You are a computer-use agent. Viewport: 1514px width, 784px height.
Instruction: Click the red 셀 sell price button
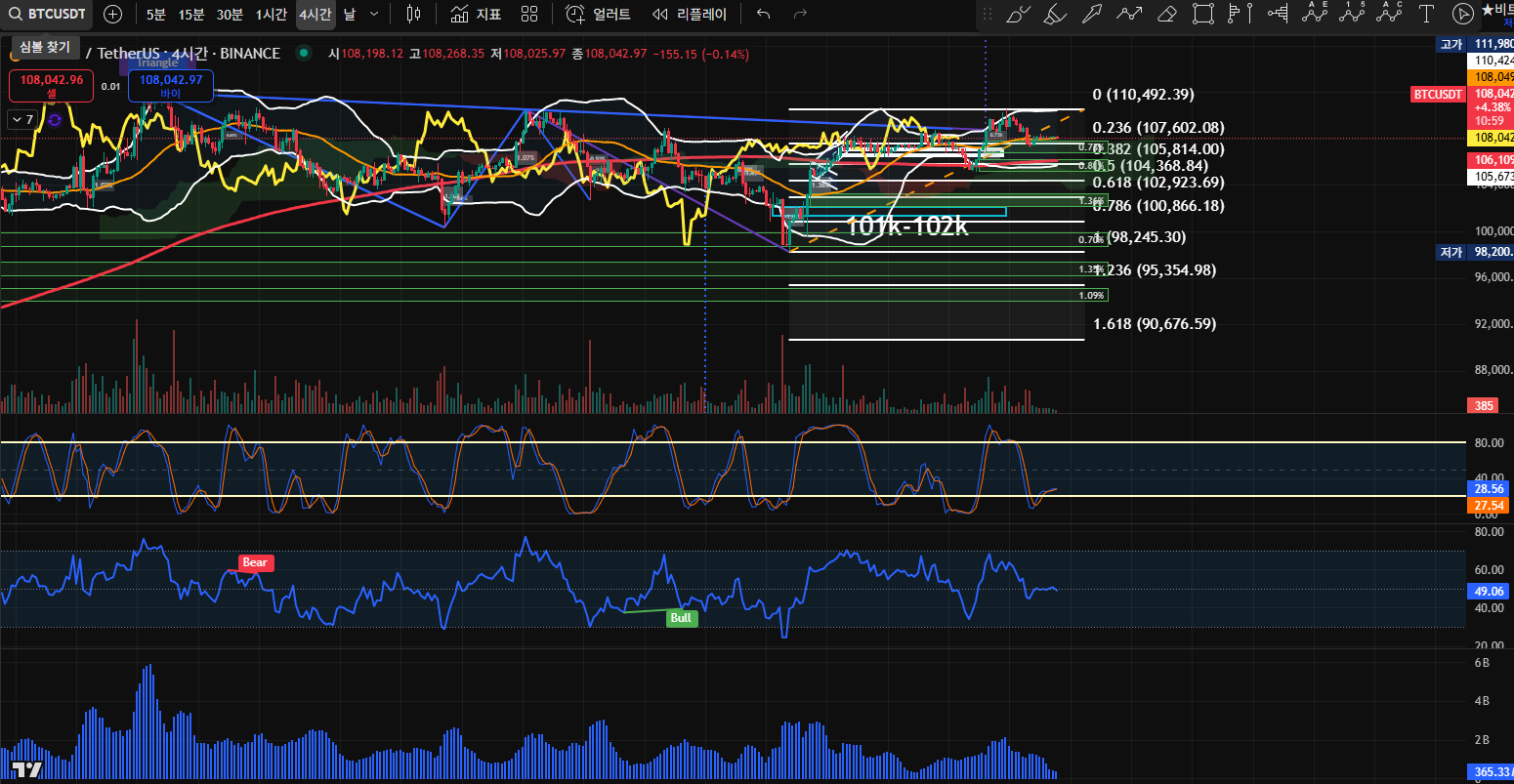coord(51,86)
